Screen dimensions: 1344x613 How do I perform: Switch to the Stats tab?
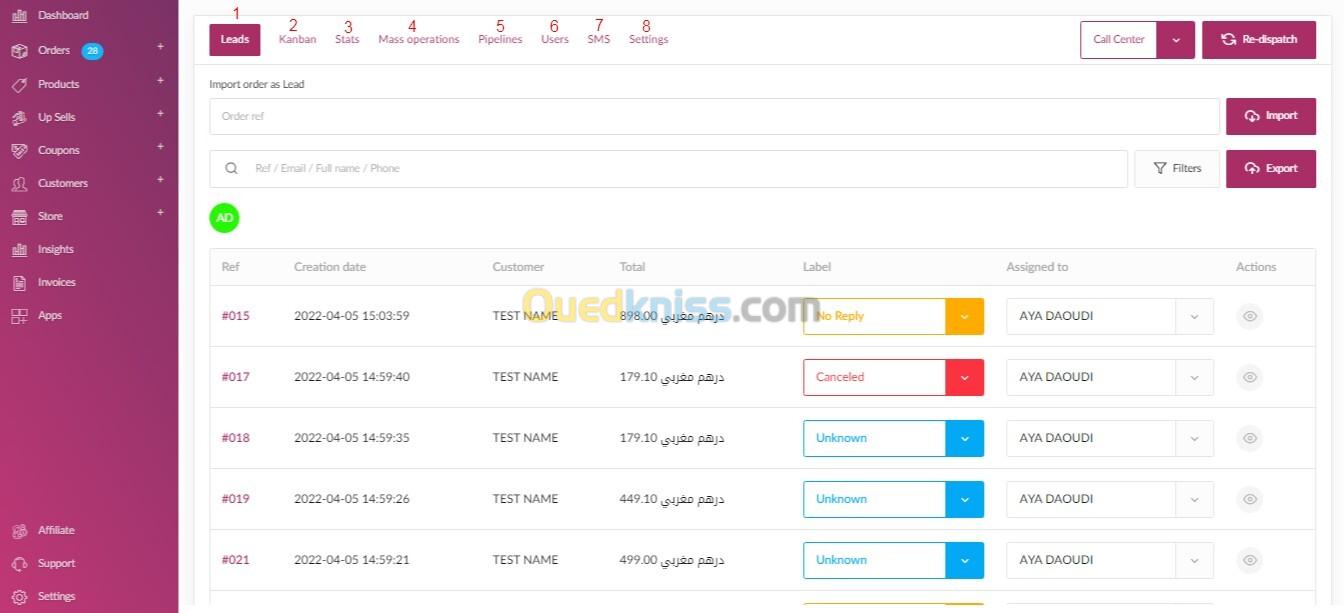coord(347,40)
